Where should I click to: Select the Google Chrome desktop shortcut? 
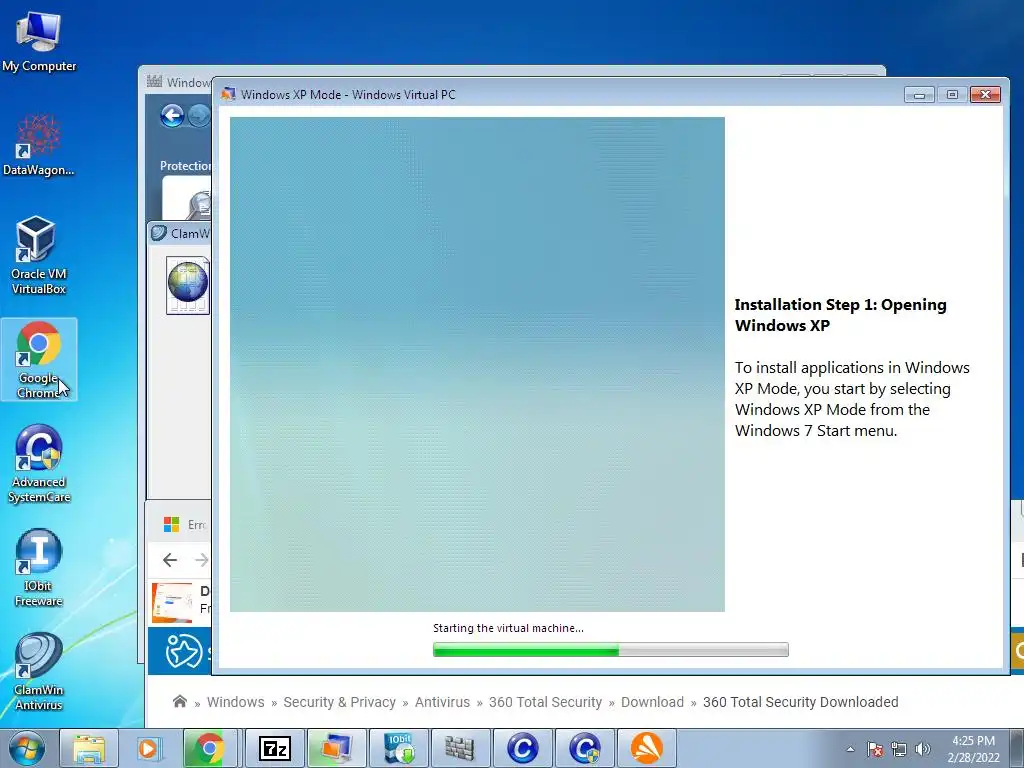(39, 360)
